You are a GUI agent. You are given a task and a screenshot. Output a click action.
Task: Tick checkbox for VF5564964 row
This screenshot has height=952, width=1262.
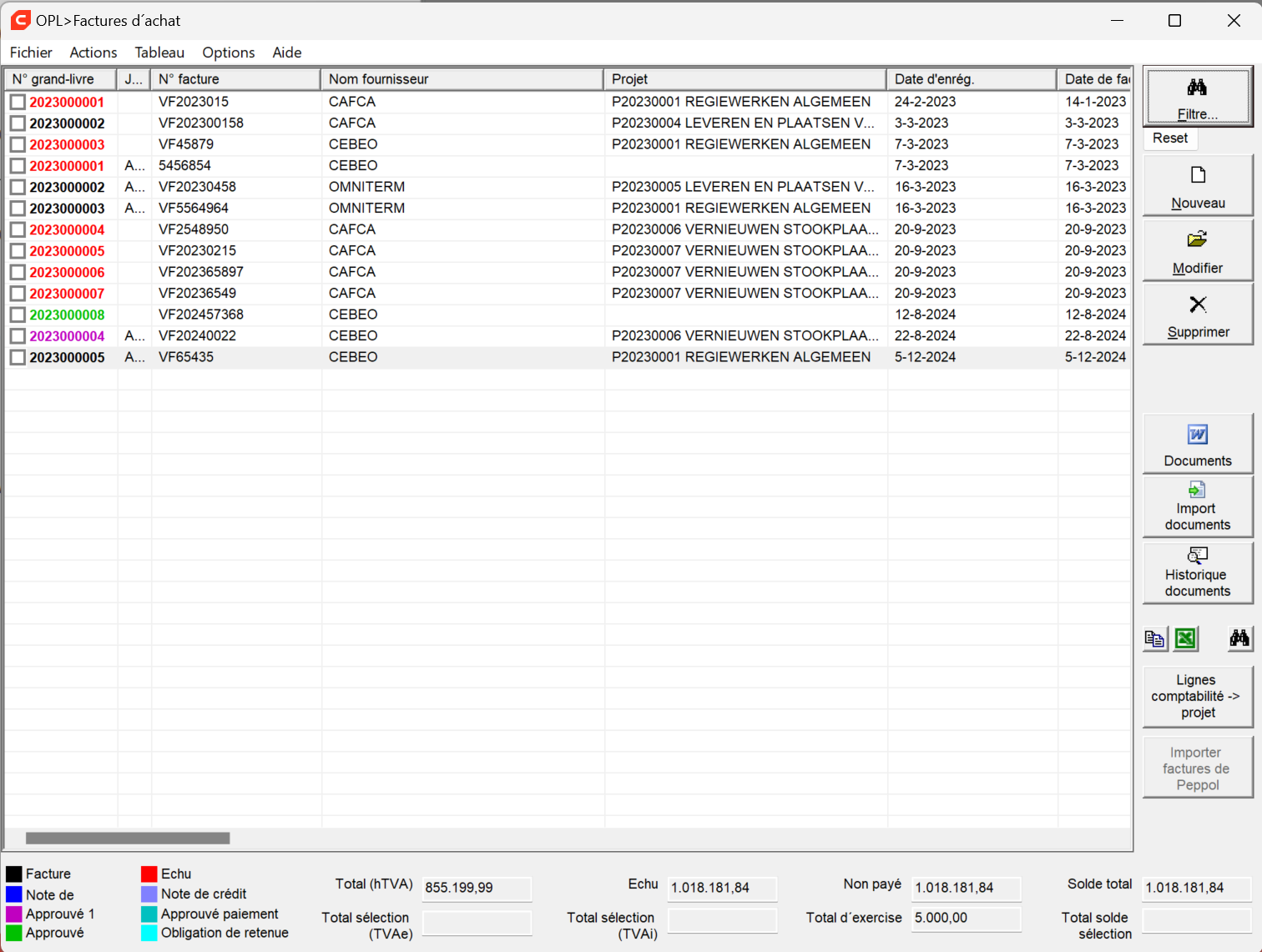click(x=18, y=209)
